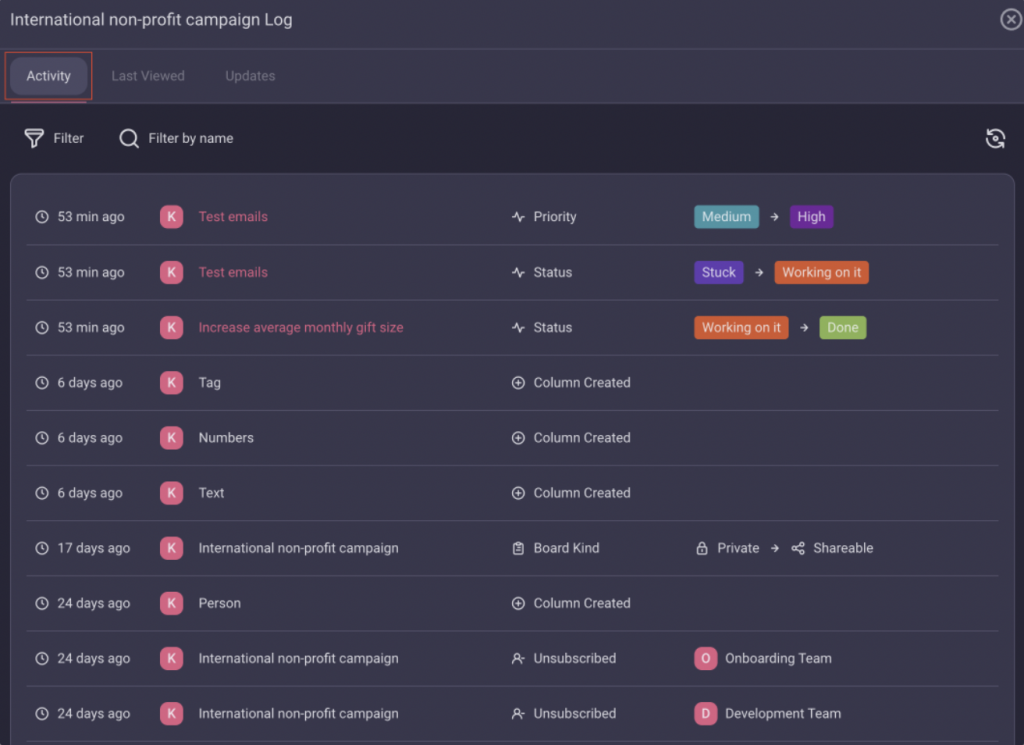Click the Medium priority label
The image size is (1024, 745).
coord(726,217)
